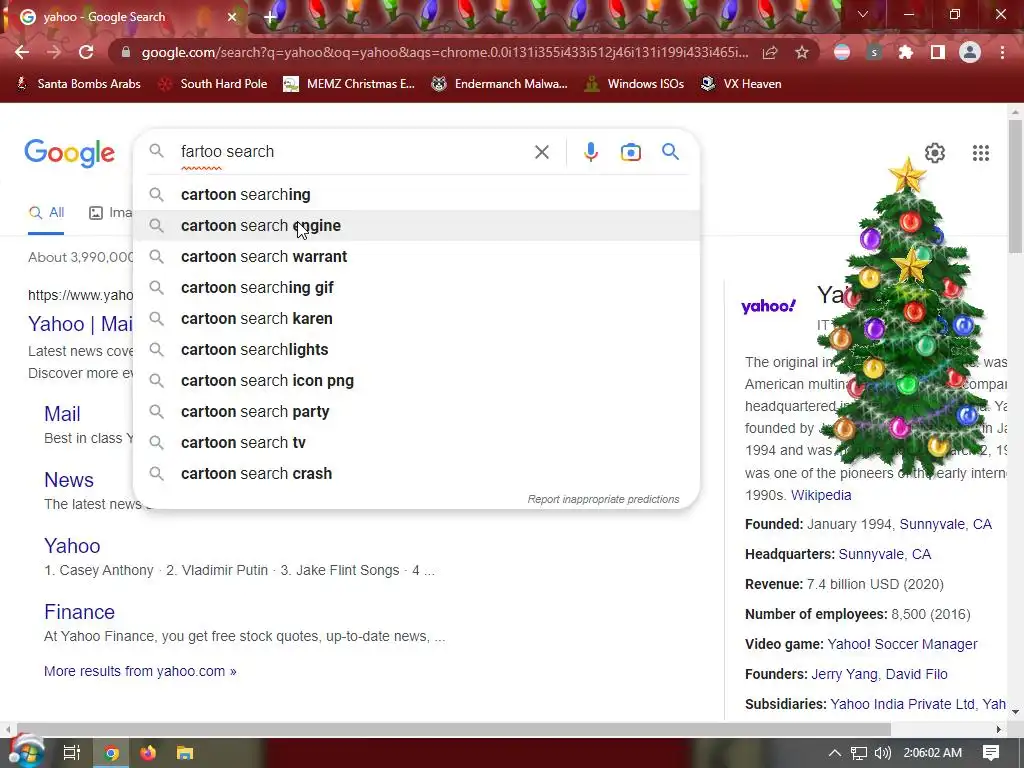The height and width of the screenshot is (768, 1024).
Task: Click the search box containing fartoo search
Action: tap(353, 152)
